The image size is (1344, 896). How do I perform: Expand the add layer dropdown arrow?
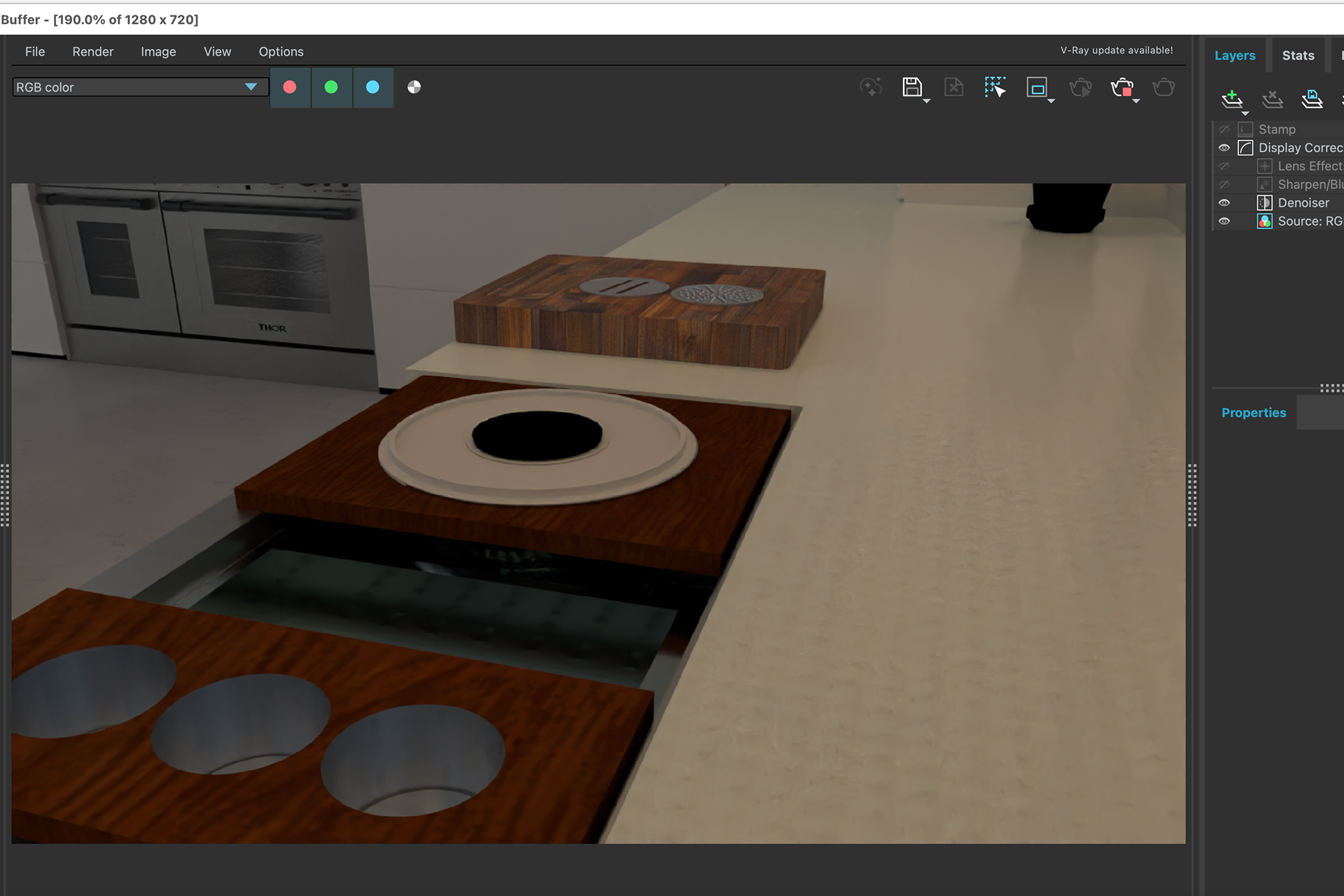(x=1245, y=113)
